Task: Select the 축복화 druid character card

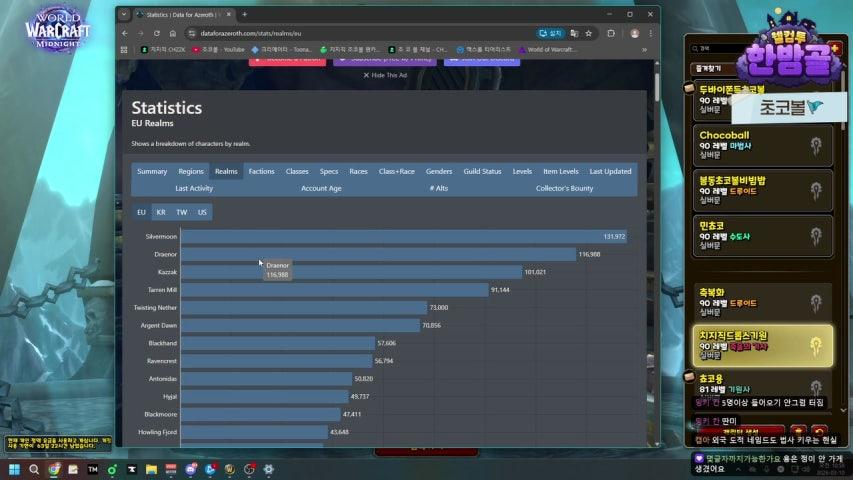Action: tap(763, 302)
